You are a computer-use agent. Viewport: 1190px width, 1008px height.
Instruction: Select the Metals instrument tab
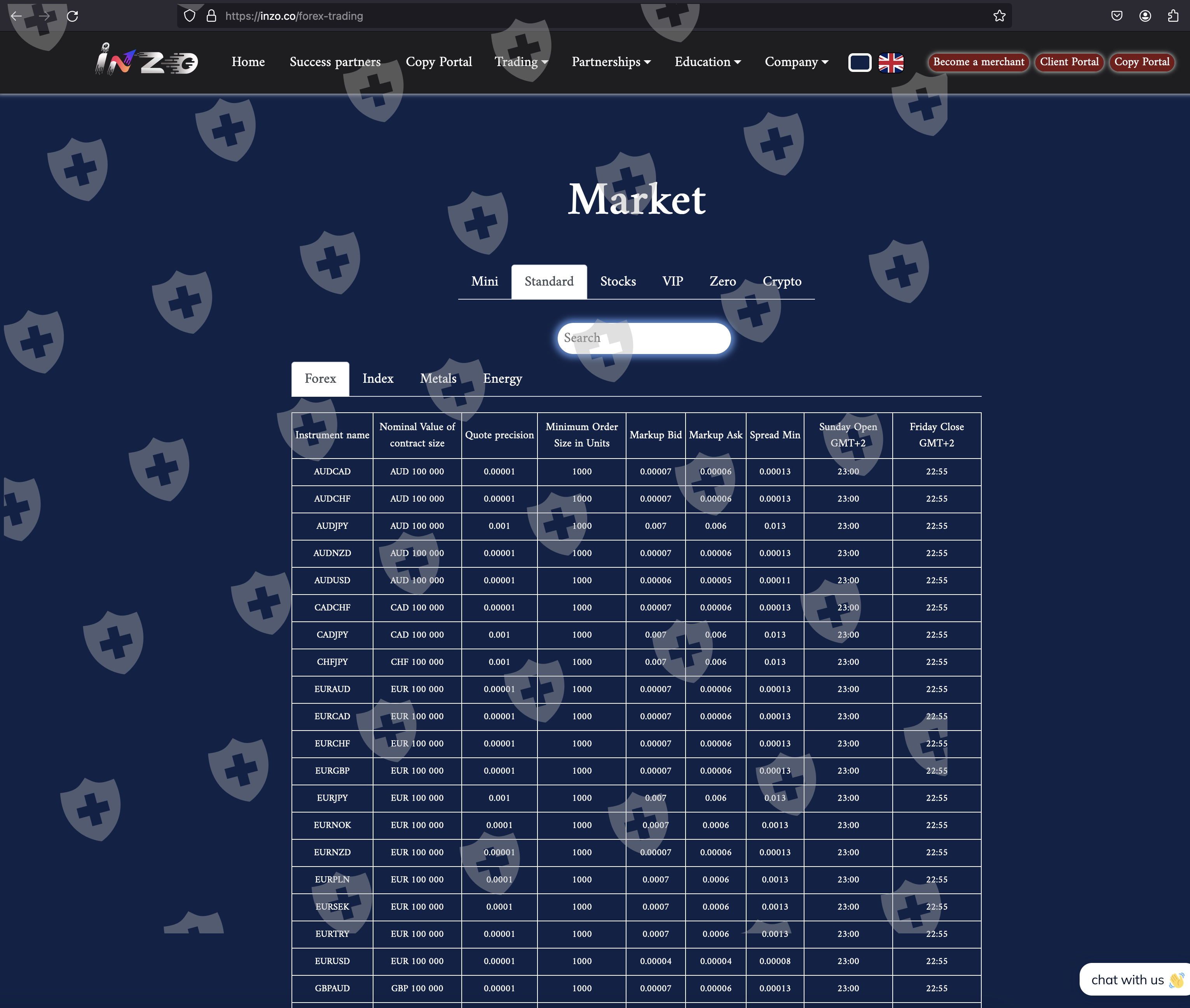pyautogui.click(x=438, y=378)
